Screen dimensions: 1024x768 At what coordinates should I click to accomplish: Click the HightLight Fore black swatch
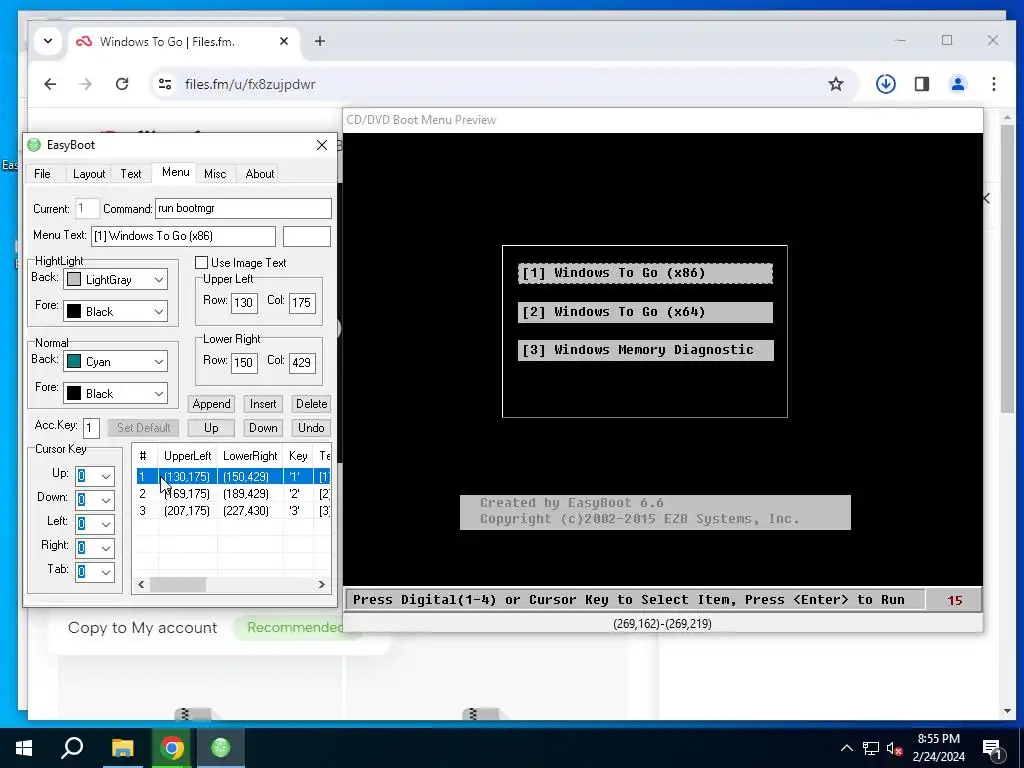click(x=74, y=312)
